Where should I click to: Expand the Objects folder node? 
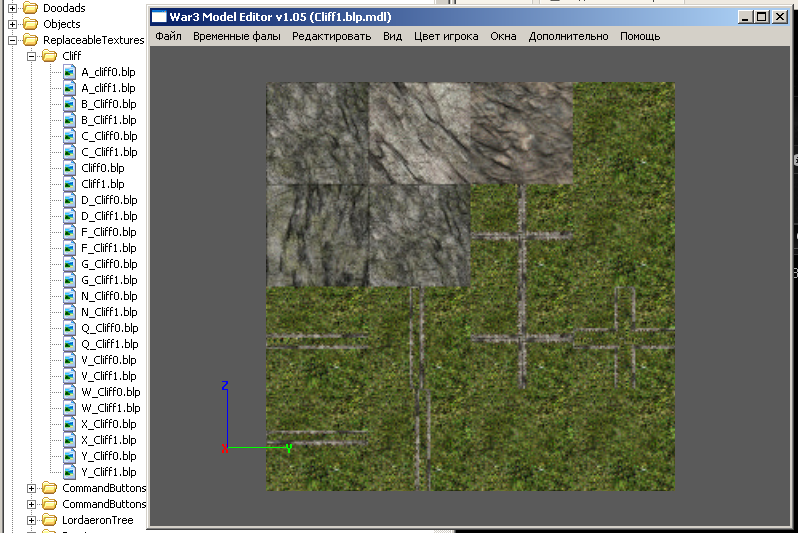12,24
